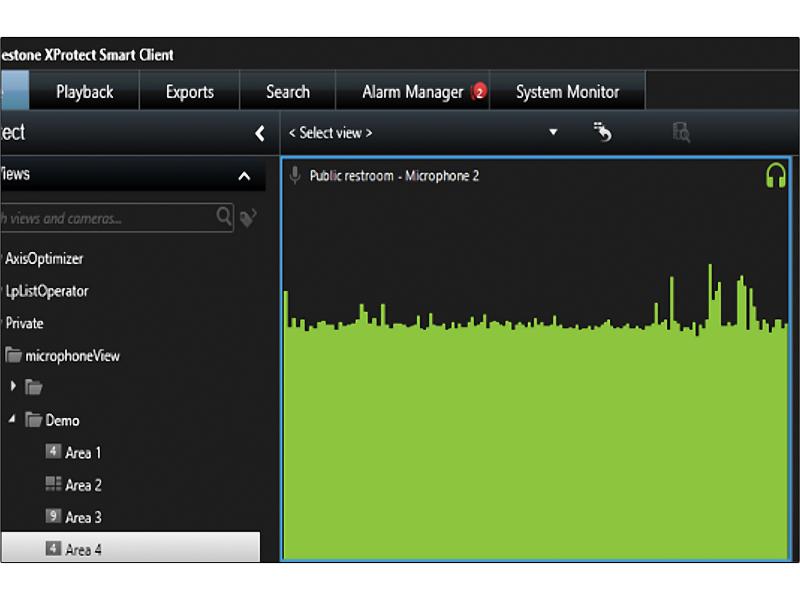Click the microphone icon in view title
The width and height of the screenshot is (800, 600).
[295, 176]
